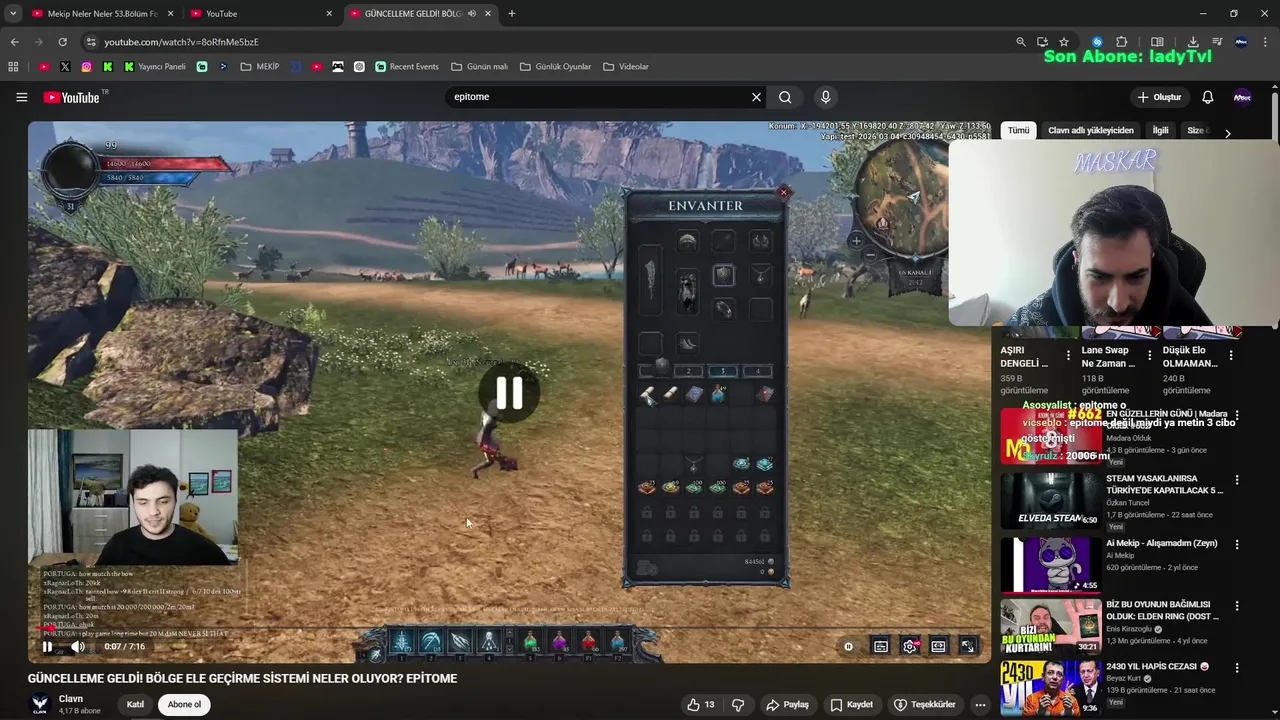Click the Katıl join button
This screenshot has height=720, width=1280.
point(135,705)
